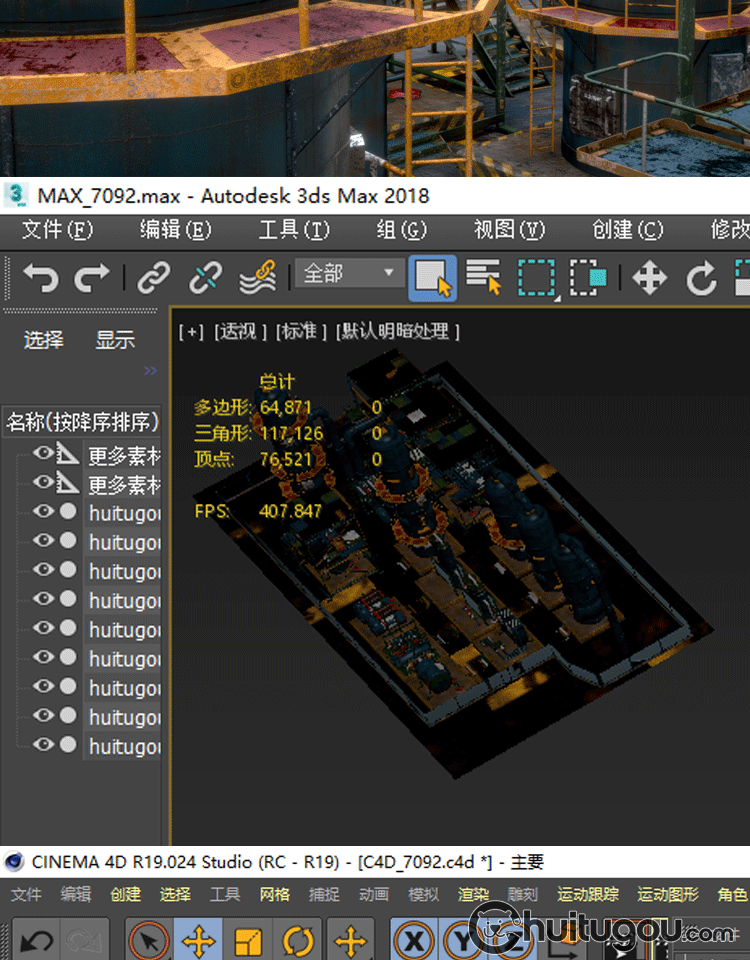Click the 多边形: 64,871 statistic text

(253, 407)
